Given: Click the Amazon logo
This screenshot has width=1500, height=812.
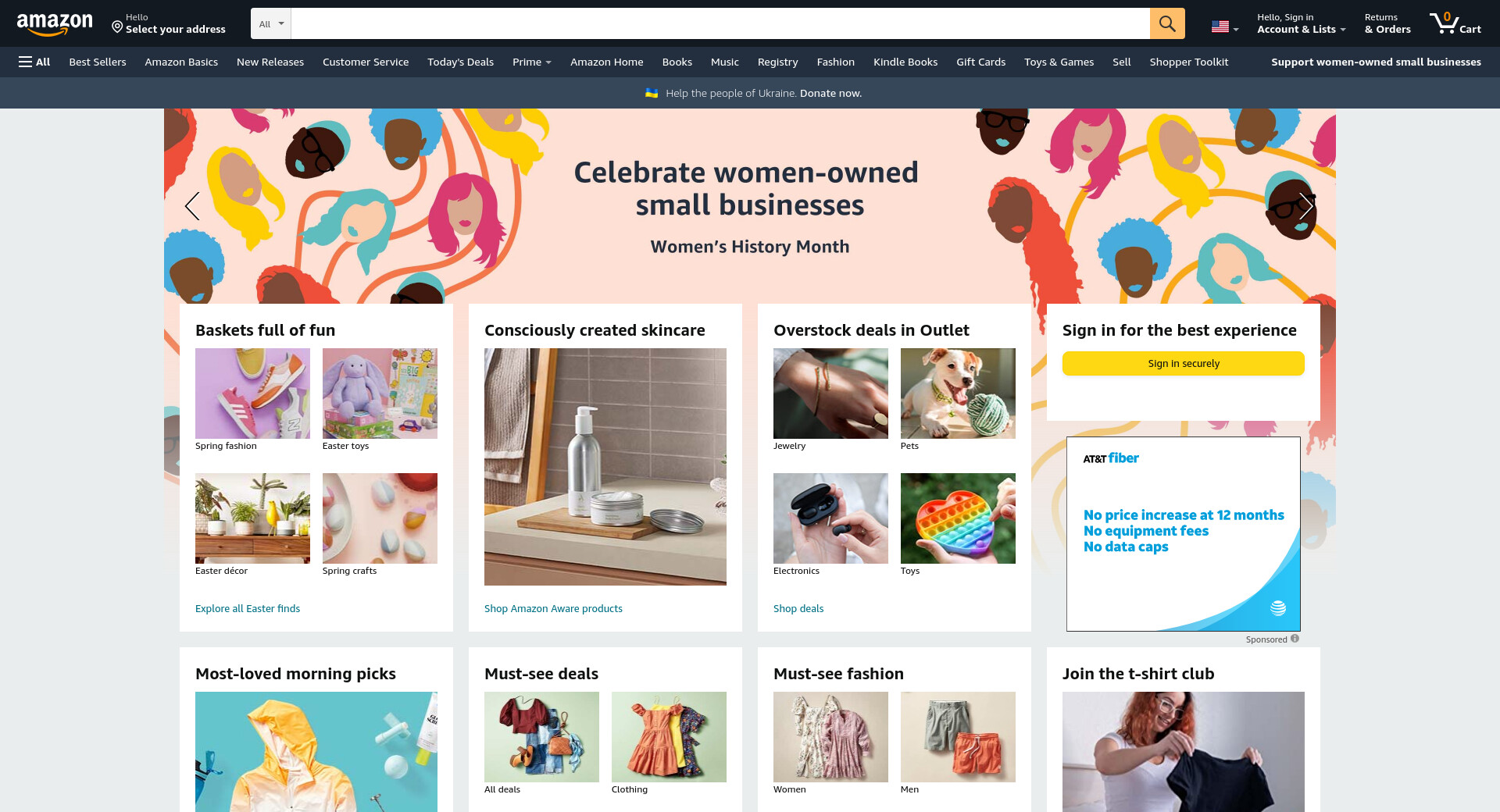Looking at the screenshot, I should (55, 24).
